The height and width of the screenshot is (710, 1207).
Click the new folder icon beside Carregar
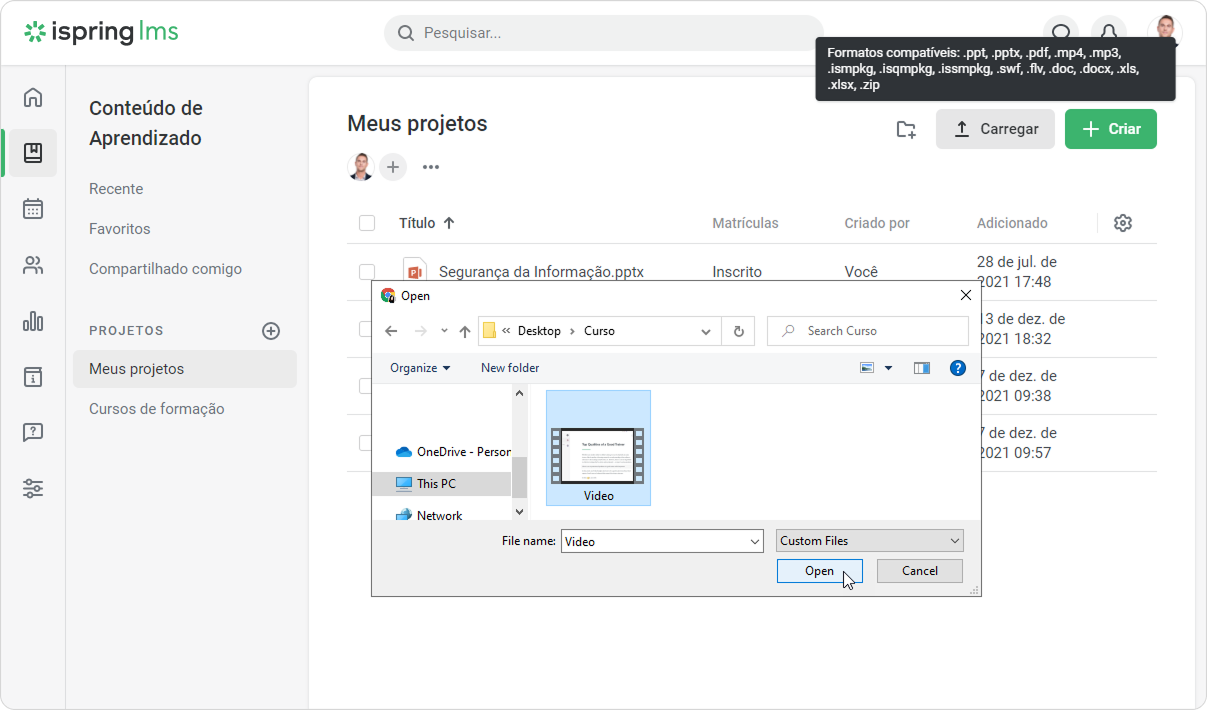tap(906, 129)
